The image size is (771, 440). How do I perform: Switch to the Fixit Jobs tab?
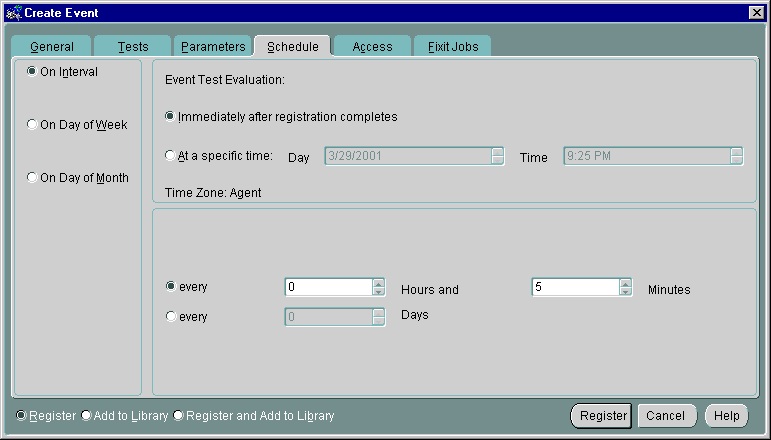coord(452,47)
